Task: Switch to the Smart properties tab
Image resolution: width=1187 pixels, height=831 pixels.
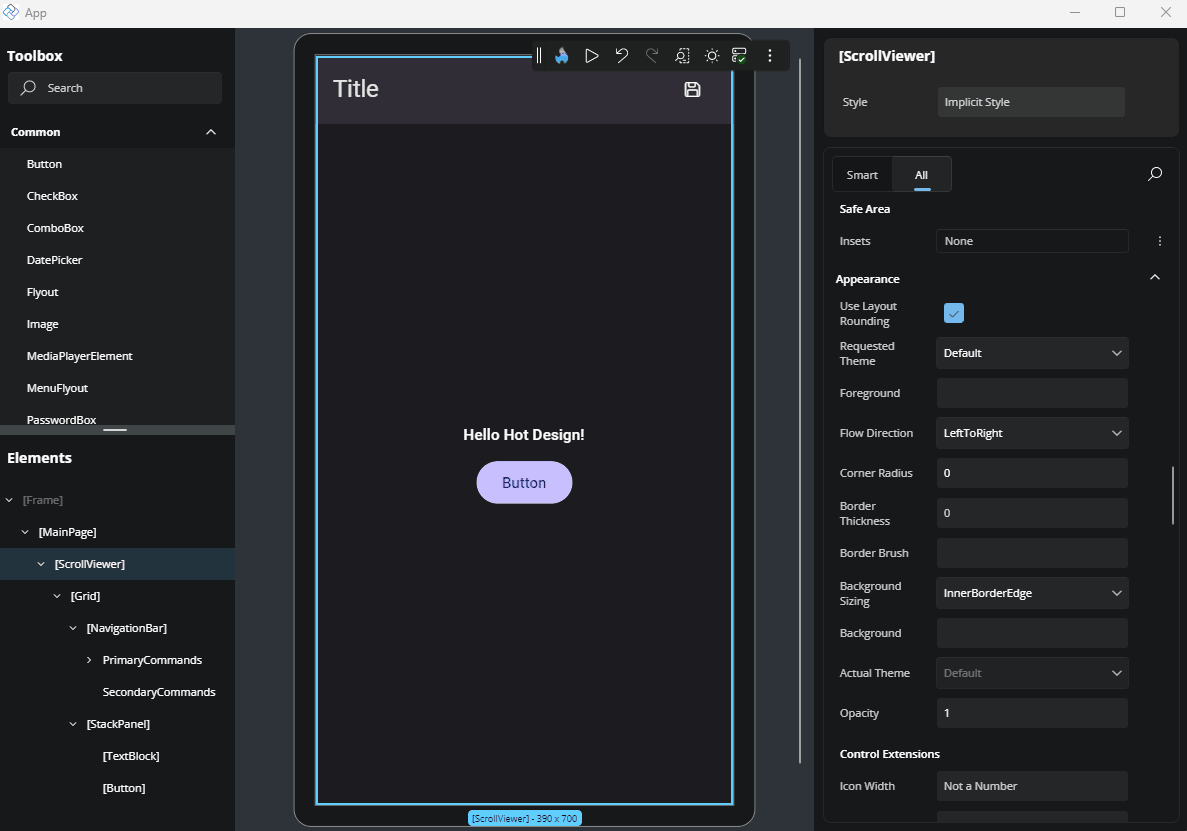Action: 862,173
